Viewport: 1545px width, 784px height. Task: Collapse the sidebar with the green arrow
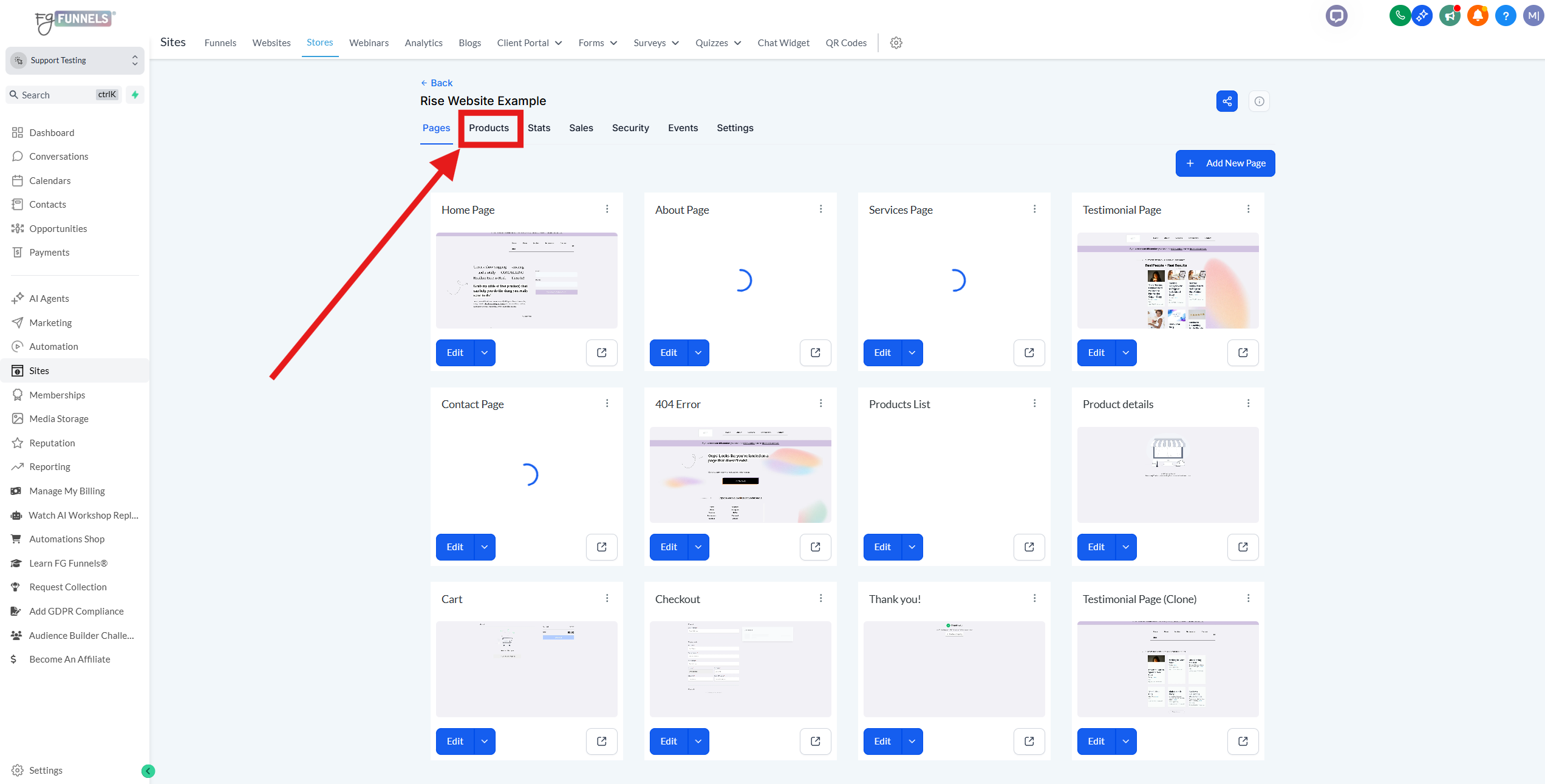click(x=148, y=771)
